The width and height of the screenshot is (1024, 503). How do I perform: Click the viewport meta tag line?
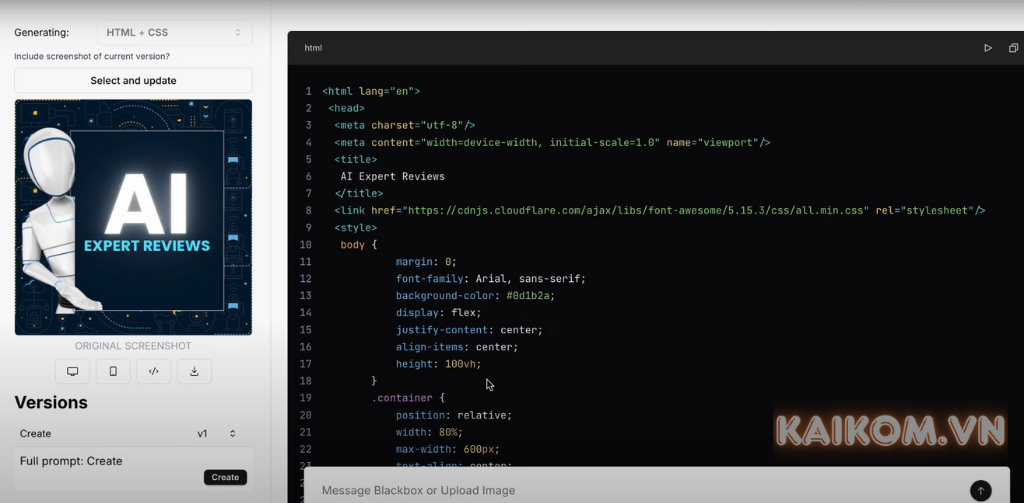(x=552, y=142)
